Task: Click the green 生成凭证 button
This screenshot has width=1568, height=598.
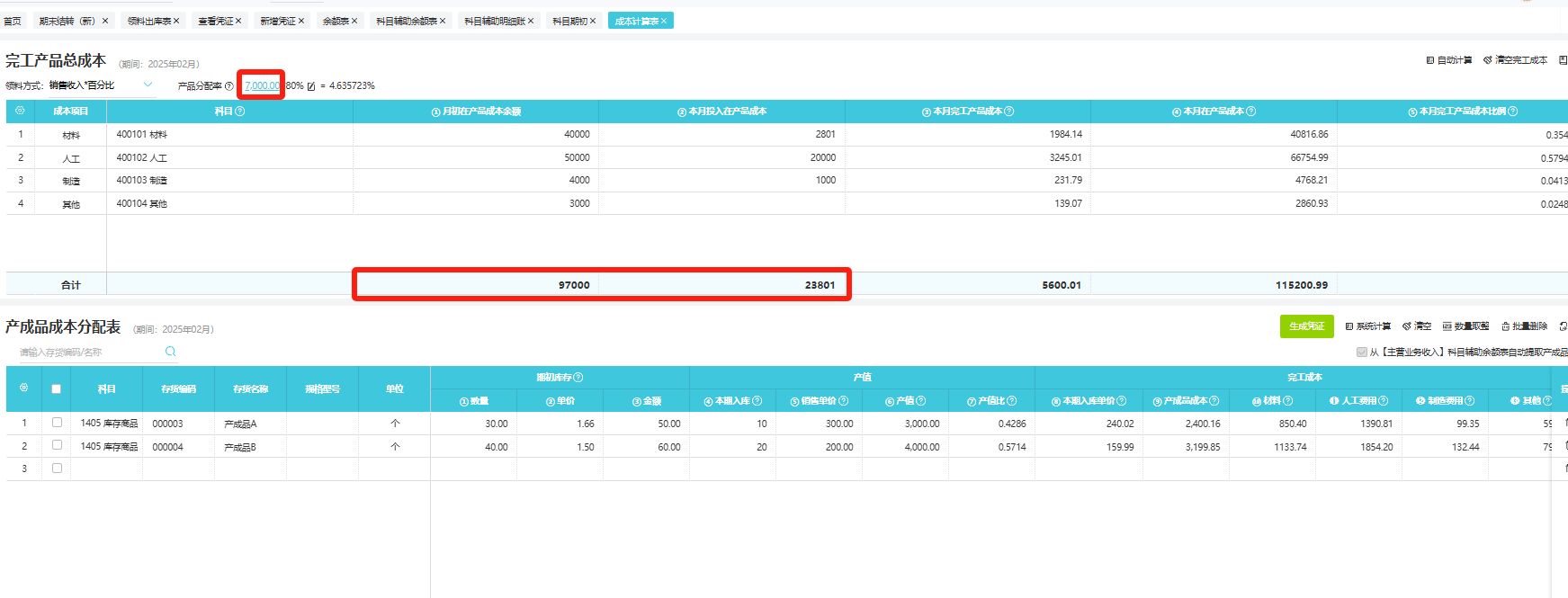Action: (x=1306, y=326)
